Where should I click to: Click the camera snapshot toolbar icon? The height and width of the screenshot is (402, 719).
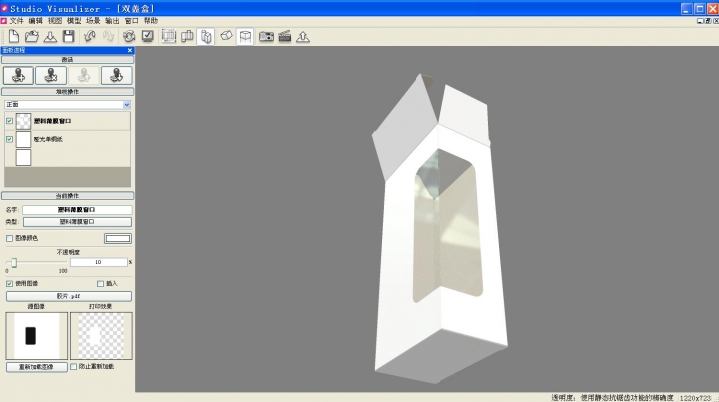[x=266, y=36]
